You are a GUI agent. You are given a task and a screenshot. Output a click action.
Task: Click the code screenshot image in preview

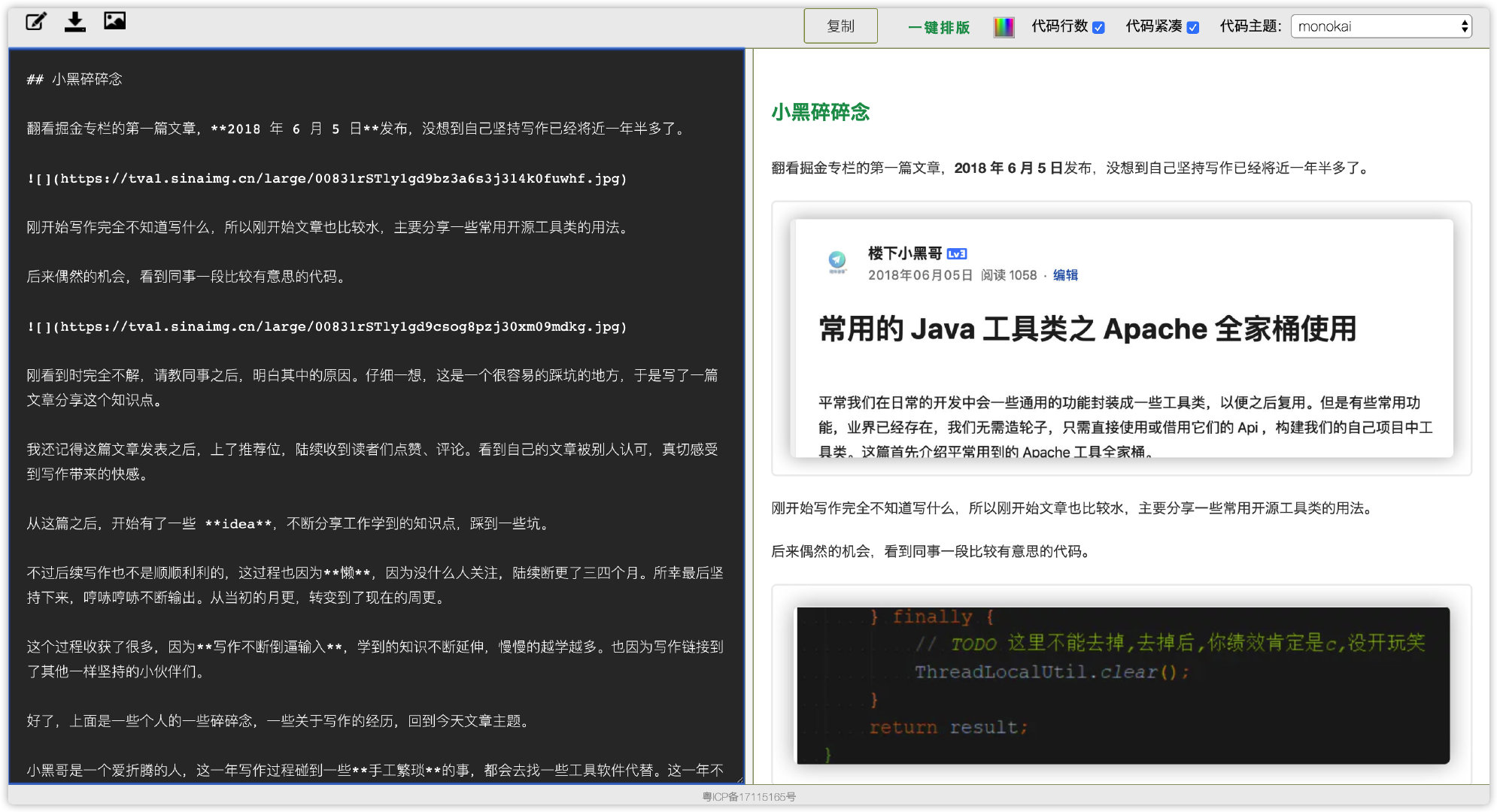click(x=1122, y=685)
